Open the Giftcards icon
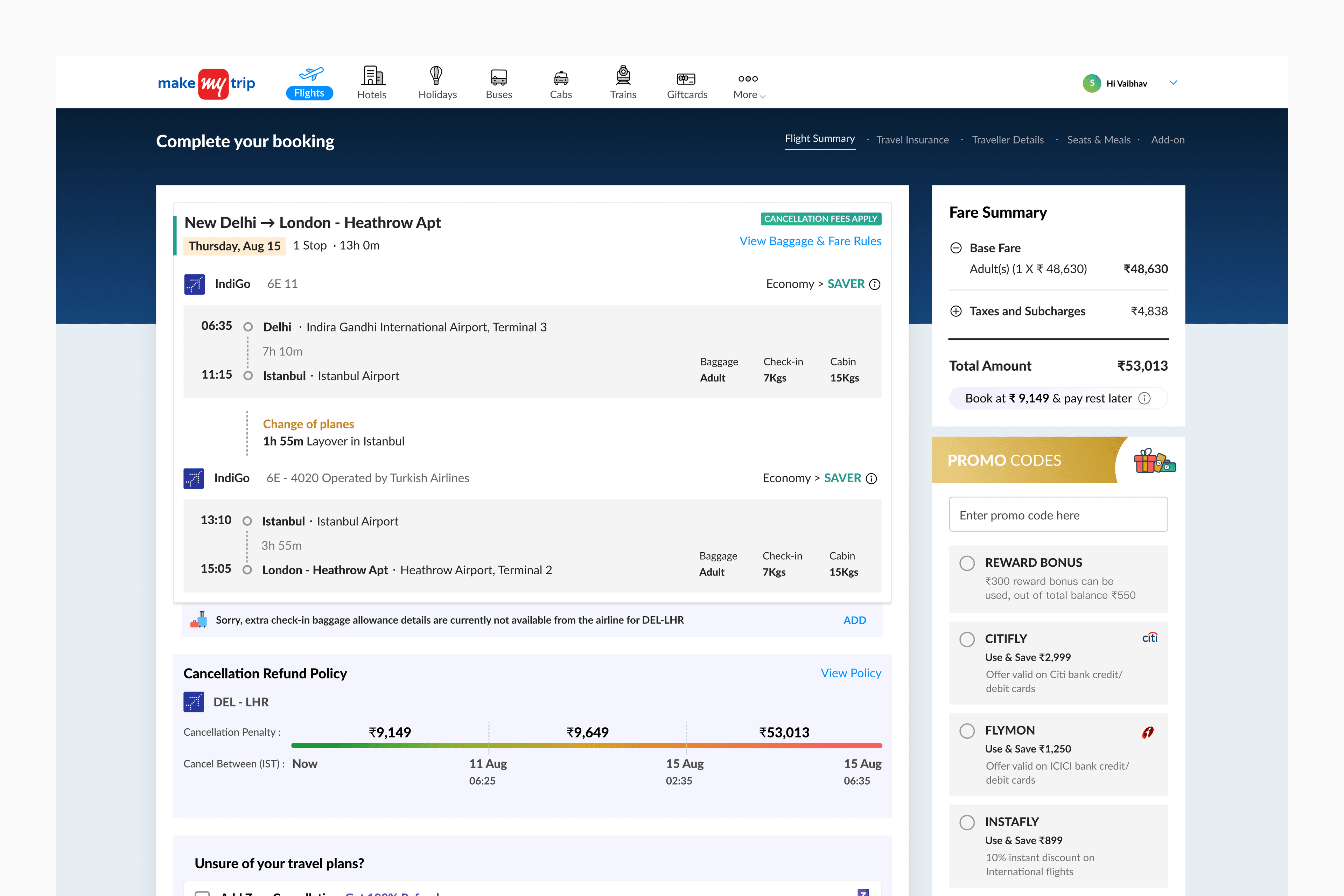 686,78
